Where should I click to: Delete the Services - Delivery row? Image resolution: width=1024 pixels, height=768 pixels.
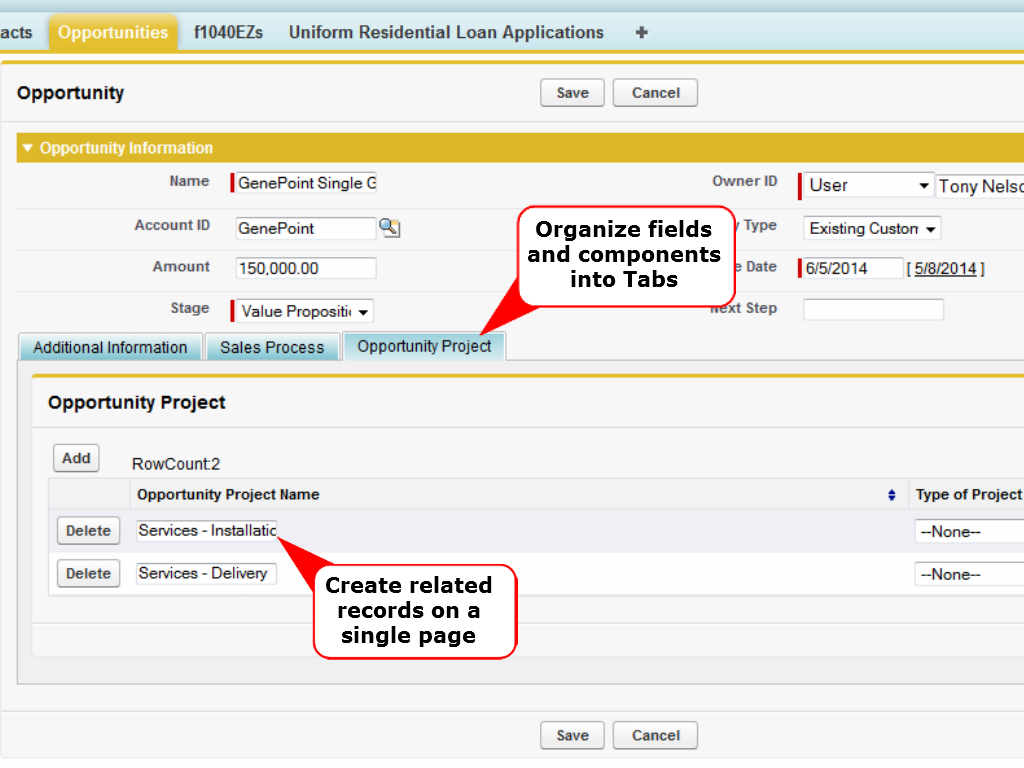88,573
